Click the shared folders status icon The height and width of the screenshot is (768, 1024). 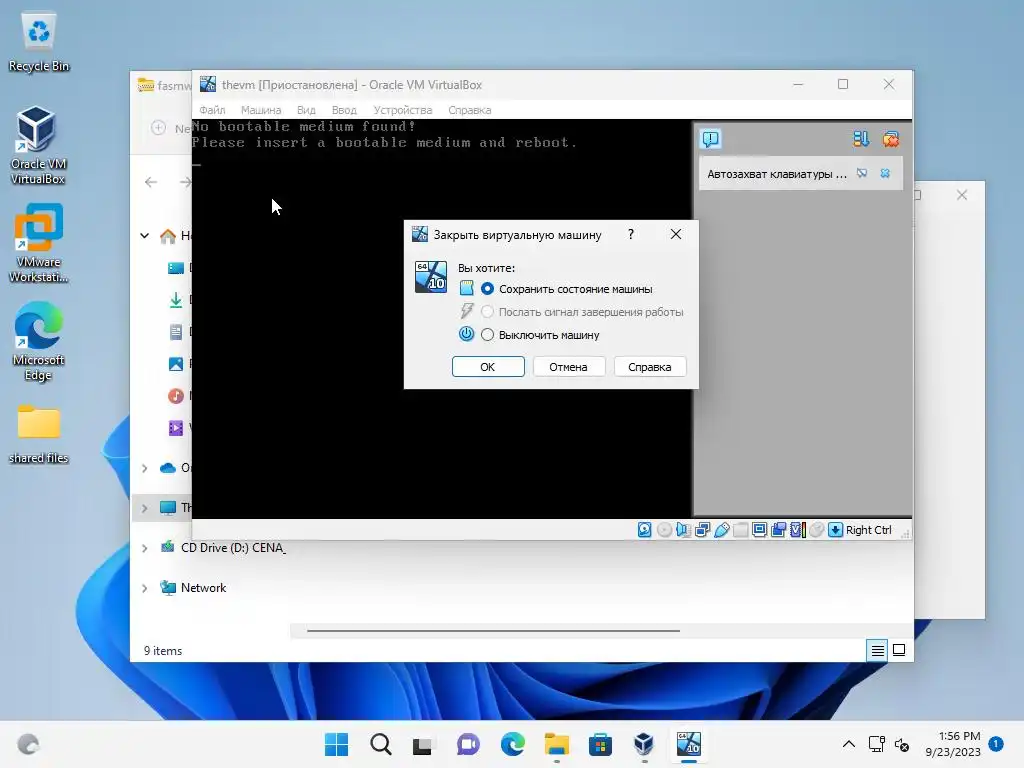(x=741, y=530)
